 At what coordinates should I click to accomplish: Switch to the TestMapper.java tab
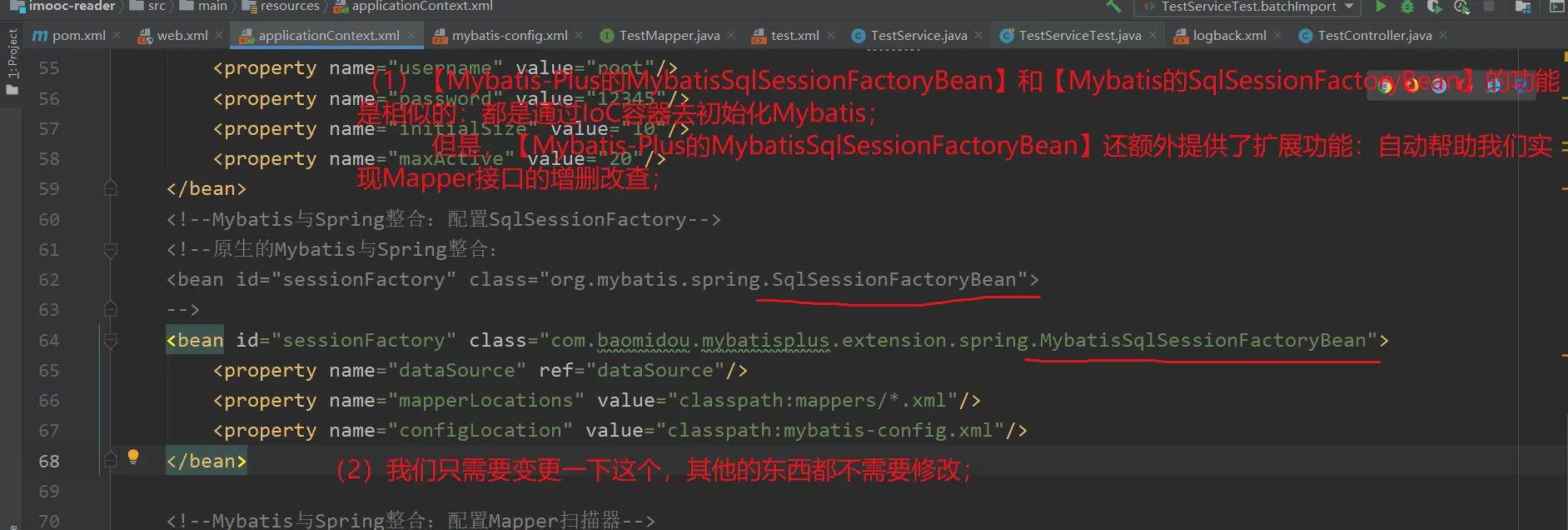click(669, 35)
